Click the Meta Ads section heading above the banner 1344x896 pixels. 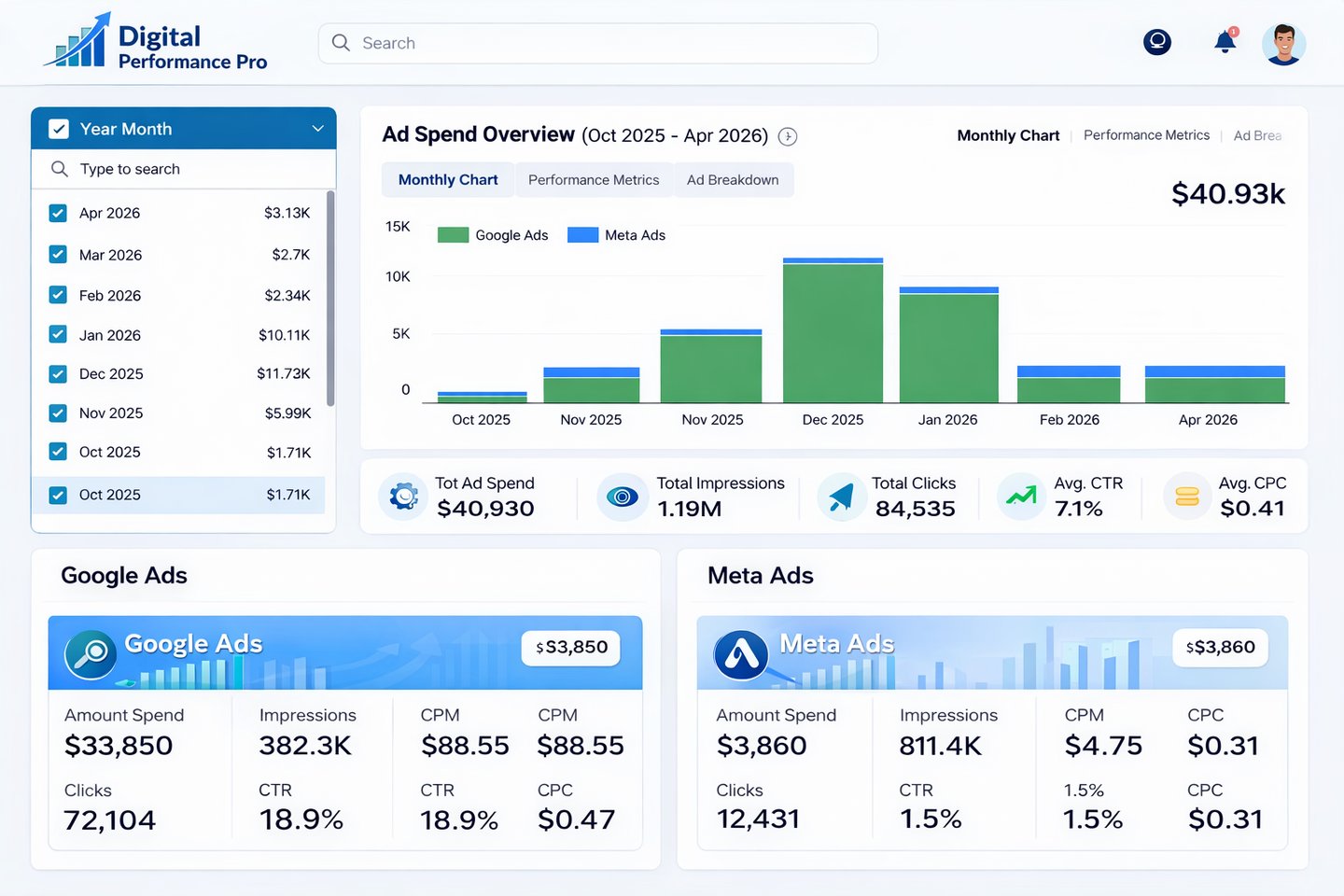(761, 576)
